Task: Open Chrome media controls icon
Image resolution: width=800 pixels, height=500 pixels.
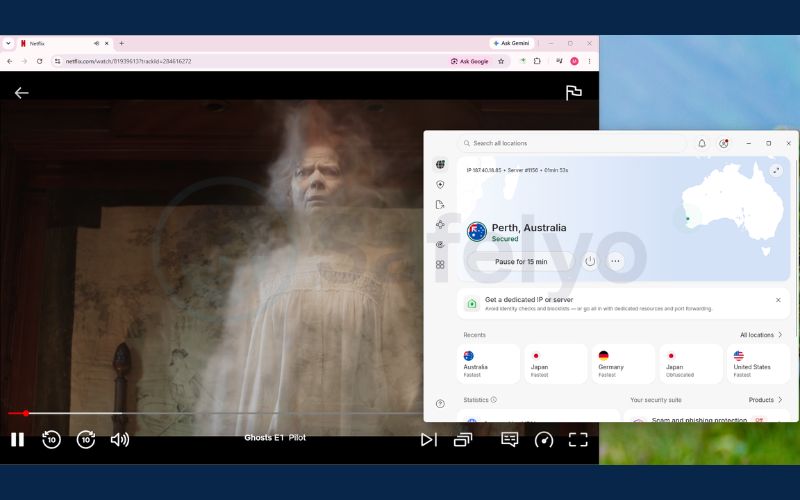Action: (559, 61)
